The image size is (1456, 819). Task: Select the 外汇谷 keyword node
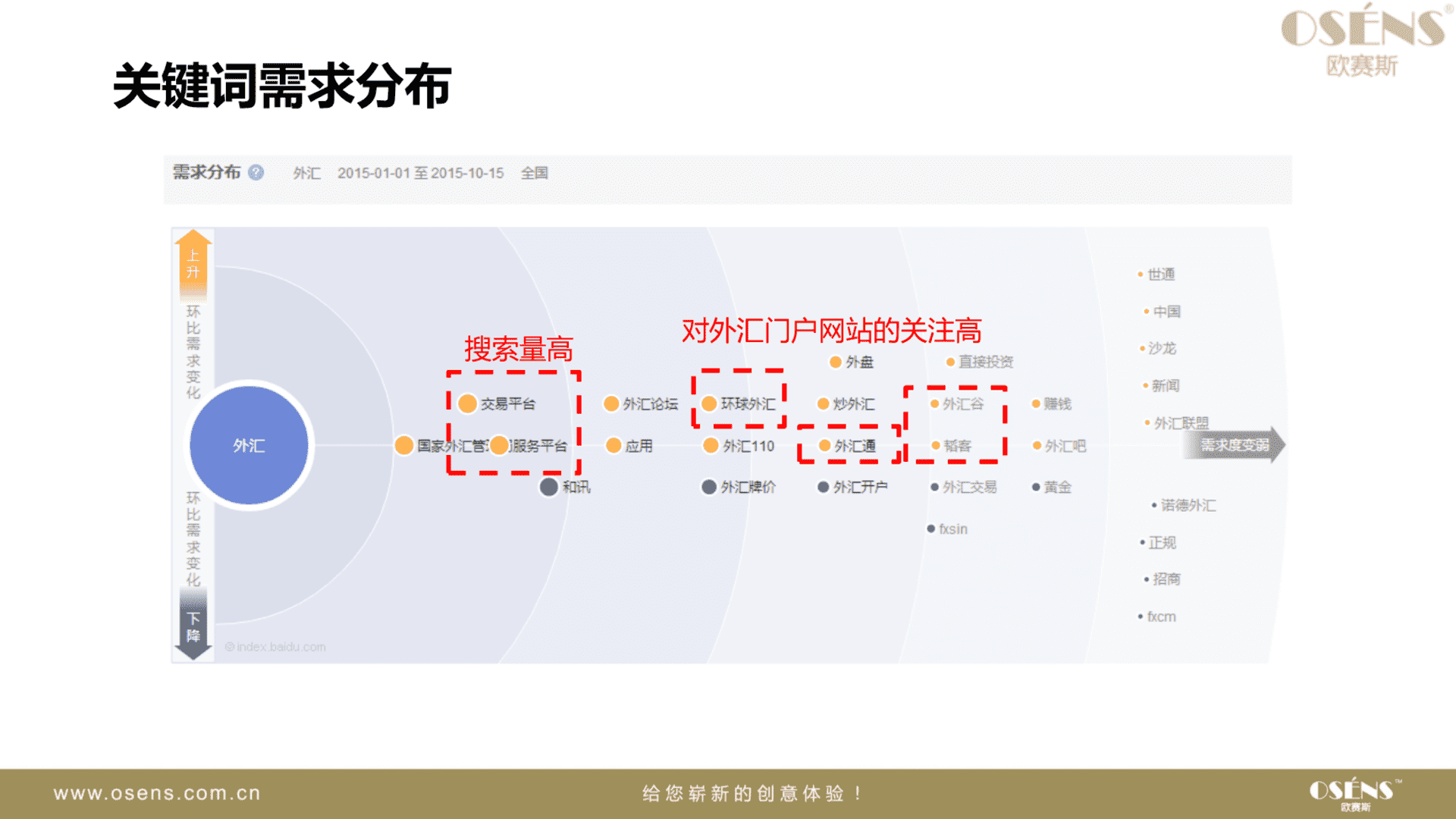(x=957, y=403)
